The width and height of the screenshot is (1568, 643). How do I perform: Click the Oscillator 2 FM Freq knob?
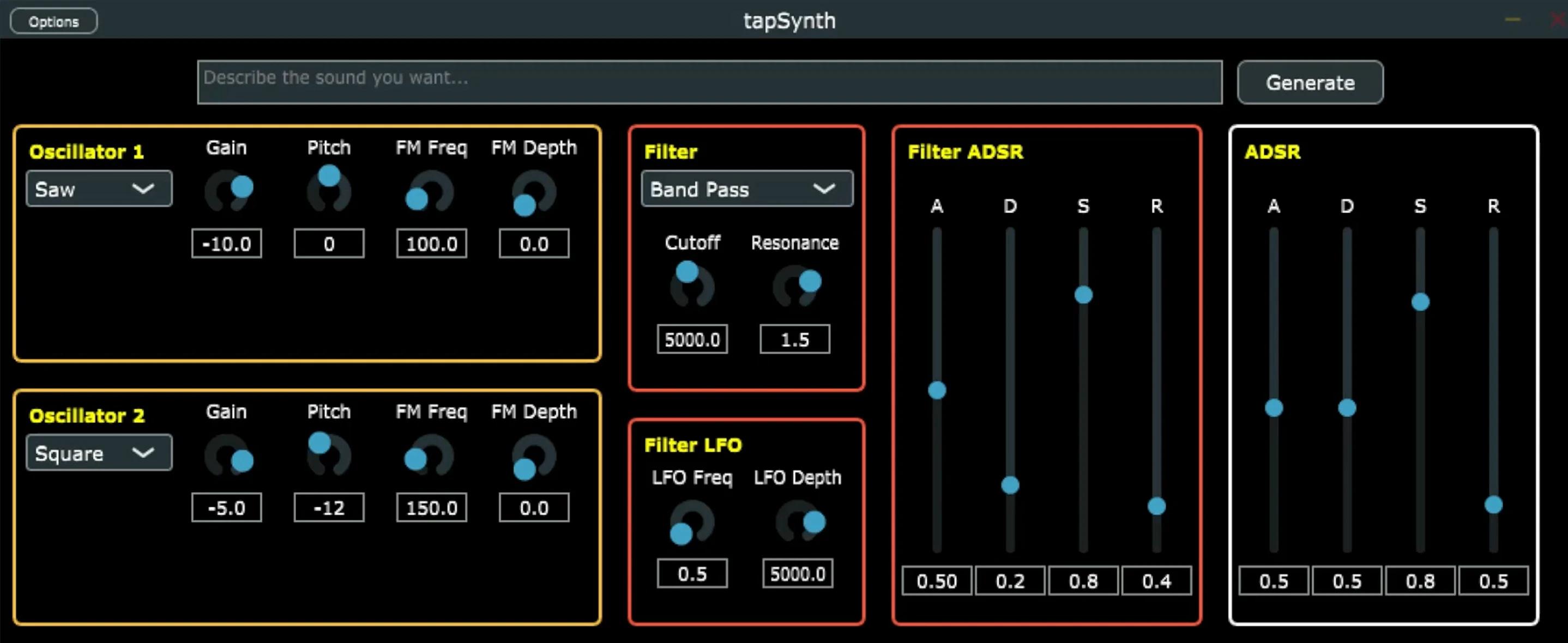[431, 456]
